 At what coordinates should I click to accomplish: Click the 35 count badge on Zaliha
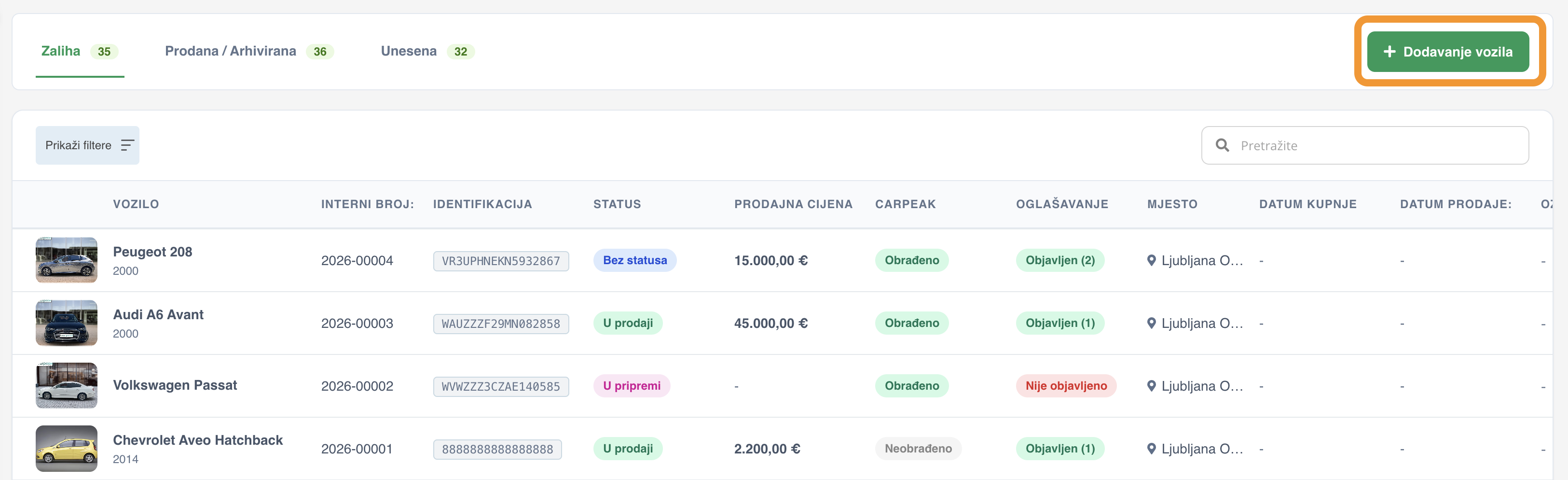coord(104,52)
